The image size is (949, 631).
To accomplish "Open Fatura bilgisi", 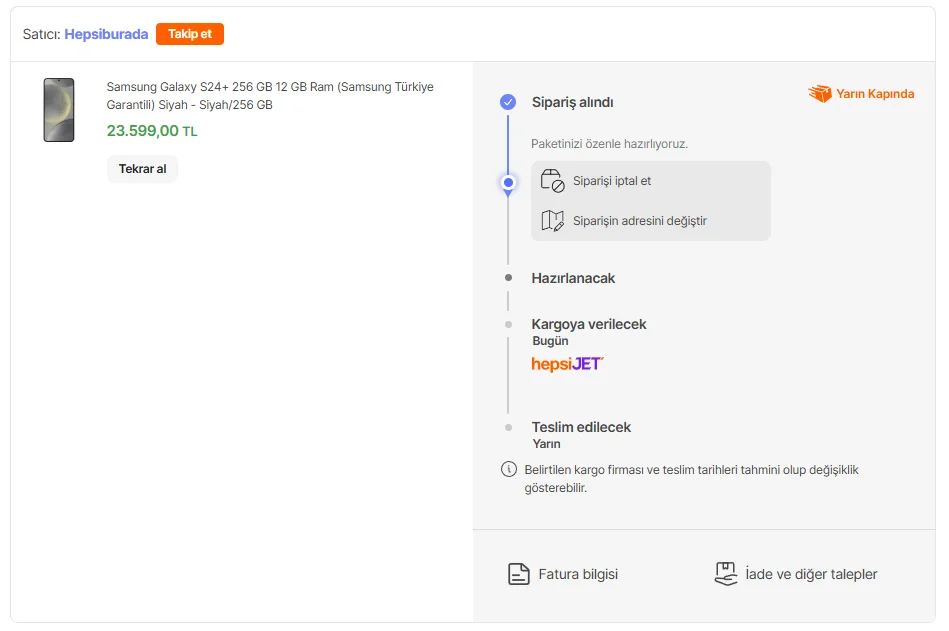I will tap(578, 574).
